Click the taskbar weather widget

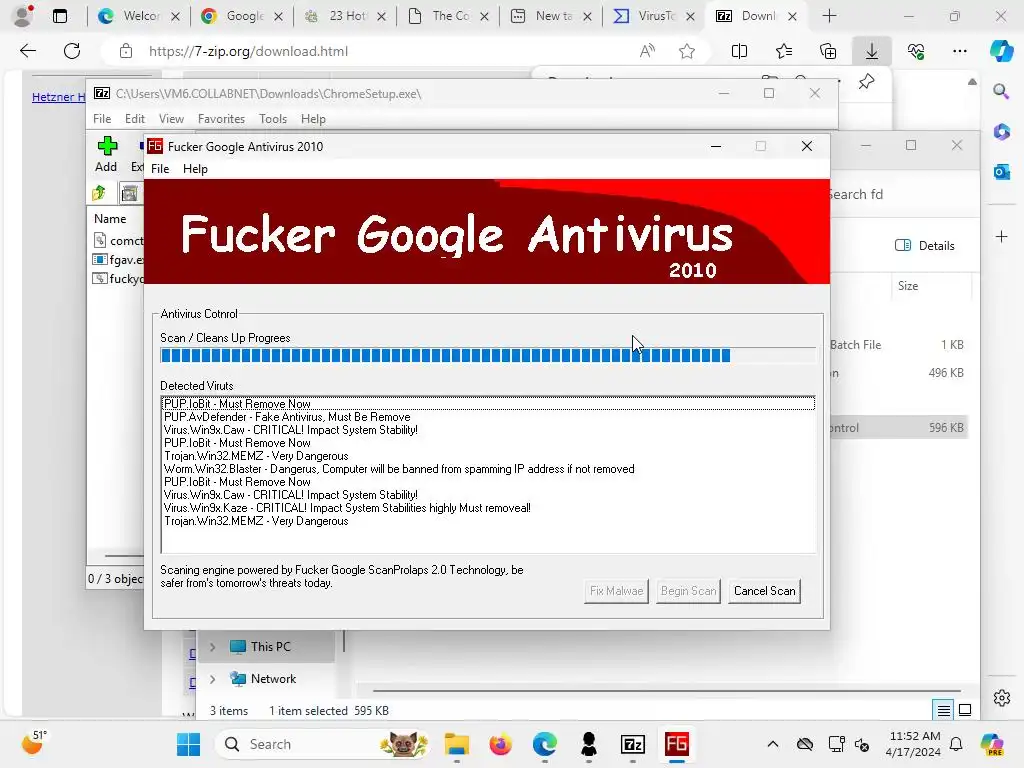click(33, 743)
